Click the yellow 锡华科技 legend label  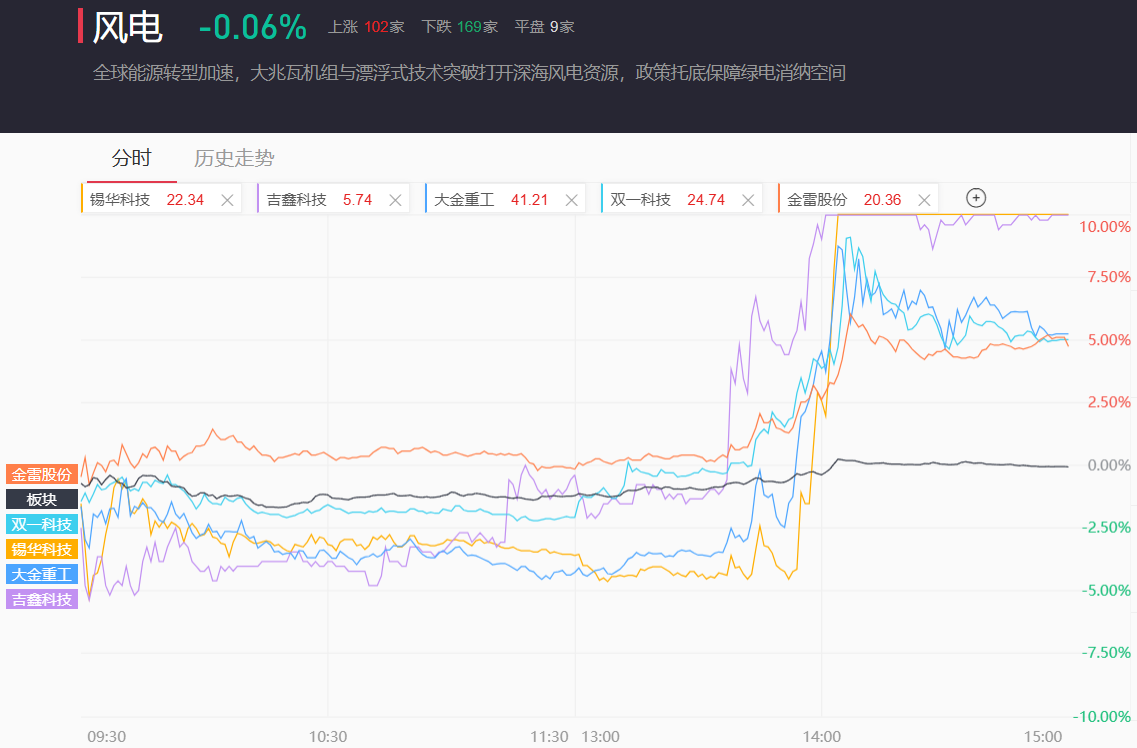click(42, 549)
